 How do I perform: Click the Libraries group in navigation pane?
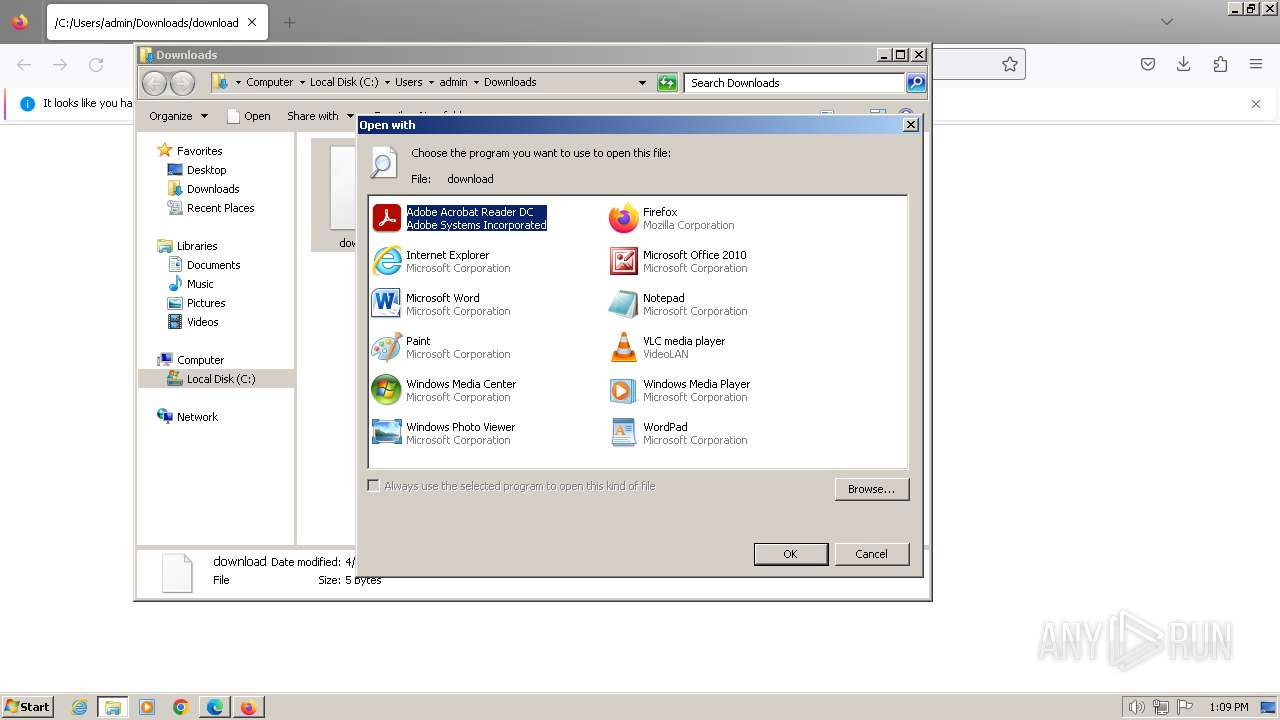coord(197,246)
